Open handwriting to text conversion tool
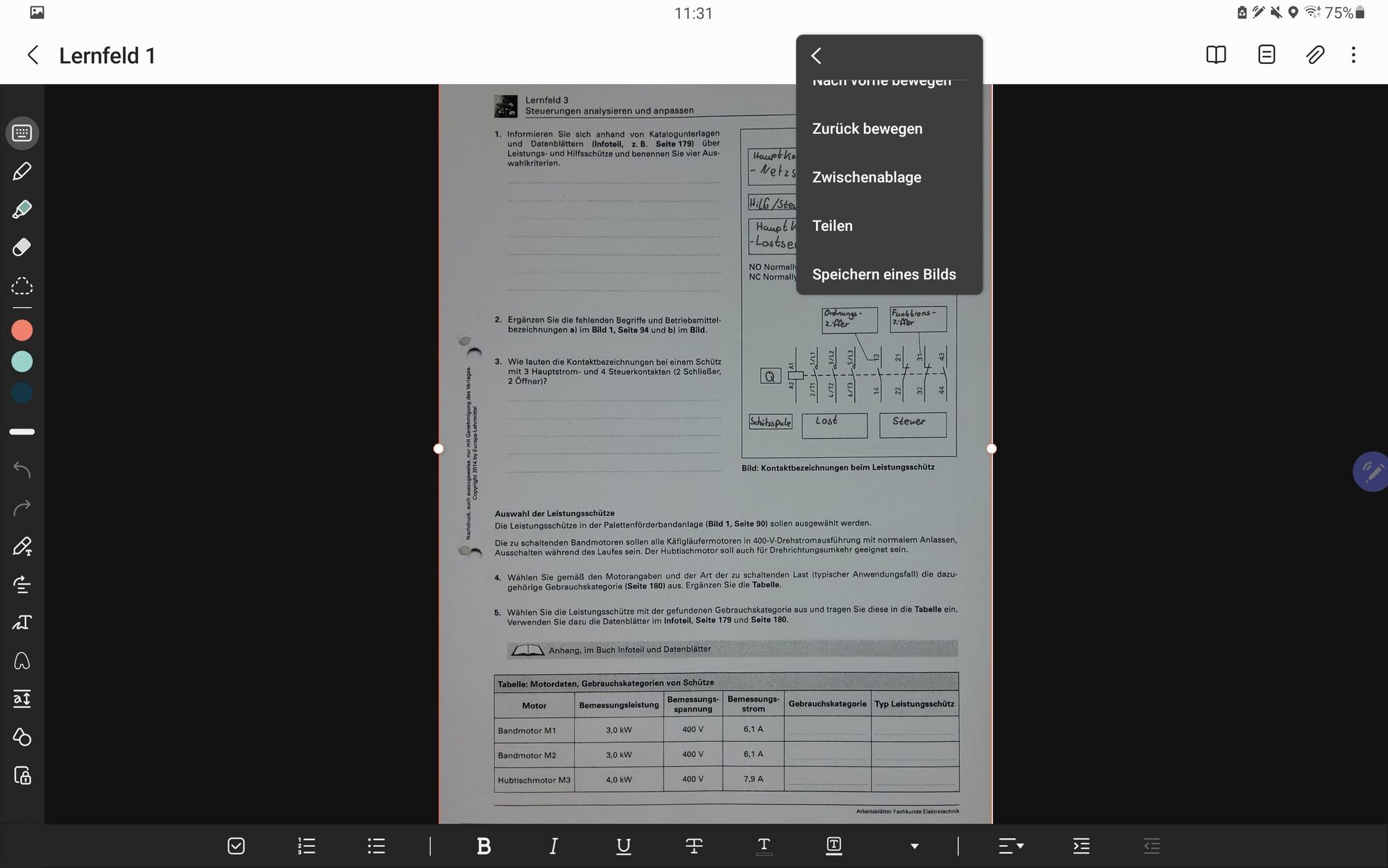Screen dimensions: 1388x868 tap(22, 547)
